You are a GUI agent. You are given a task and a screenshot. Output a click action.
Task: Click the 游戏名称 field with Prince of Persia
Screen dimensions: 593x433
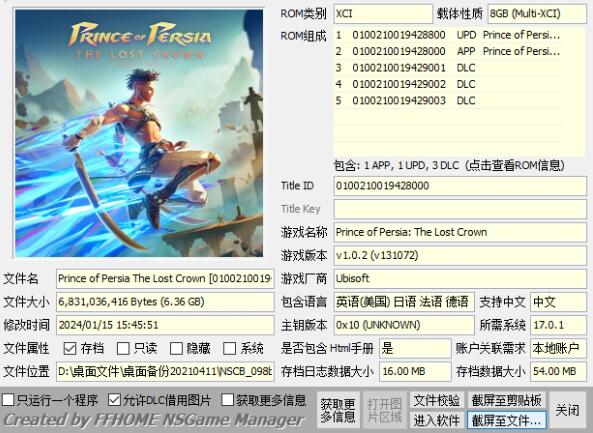point(460,232)
